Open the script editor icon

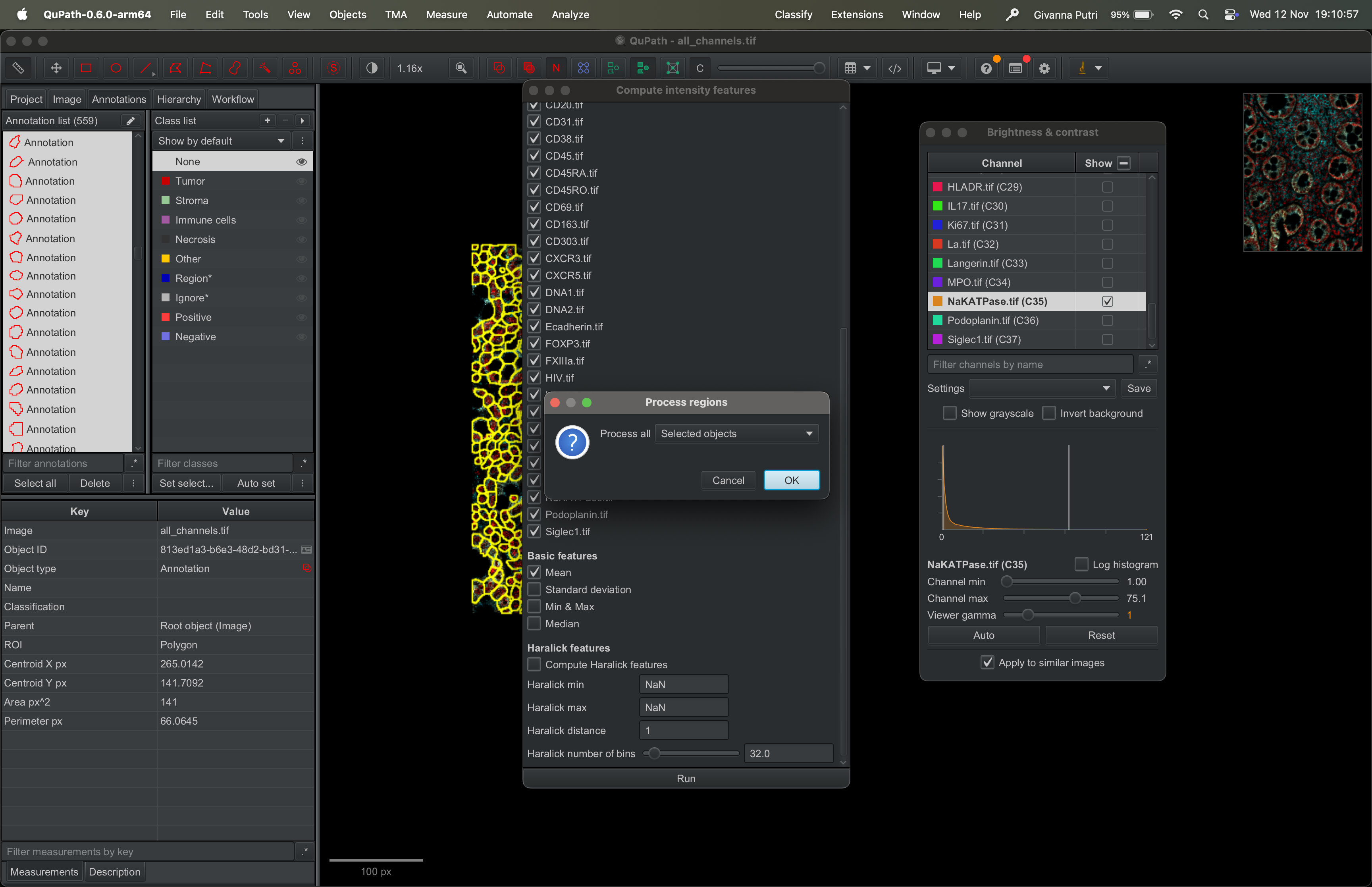click(x=894, y=68)
